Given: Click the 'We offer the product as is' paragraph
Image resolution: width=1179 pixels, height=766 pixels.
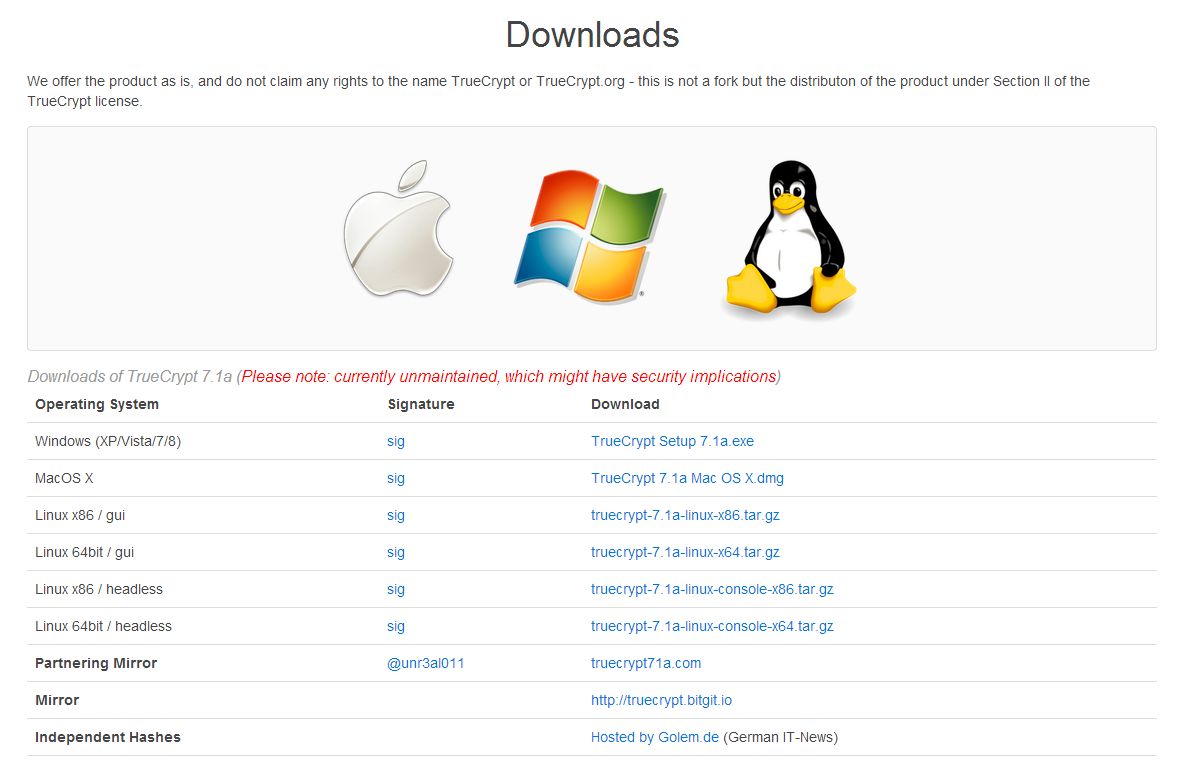Looking at the screenshot, I should pyautogui.click(x=559, y=91).
